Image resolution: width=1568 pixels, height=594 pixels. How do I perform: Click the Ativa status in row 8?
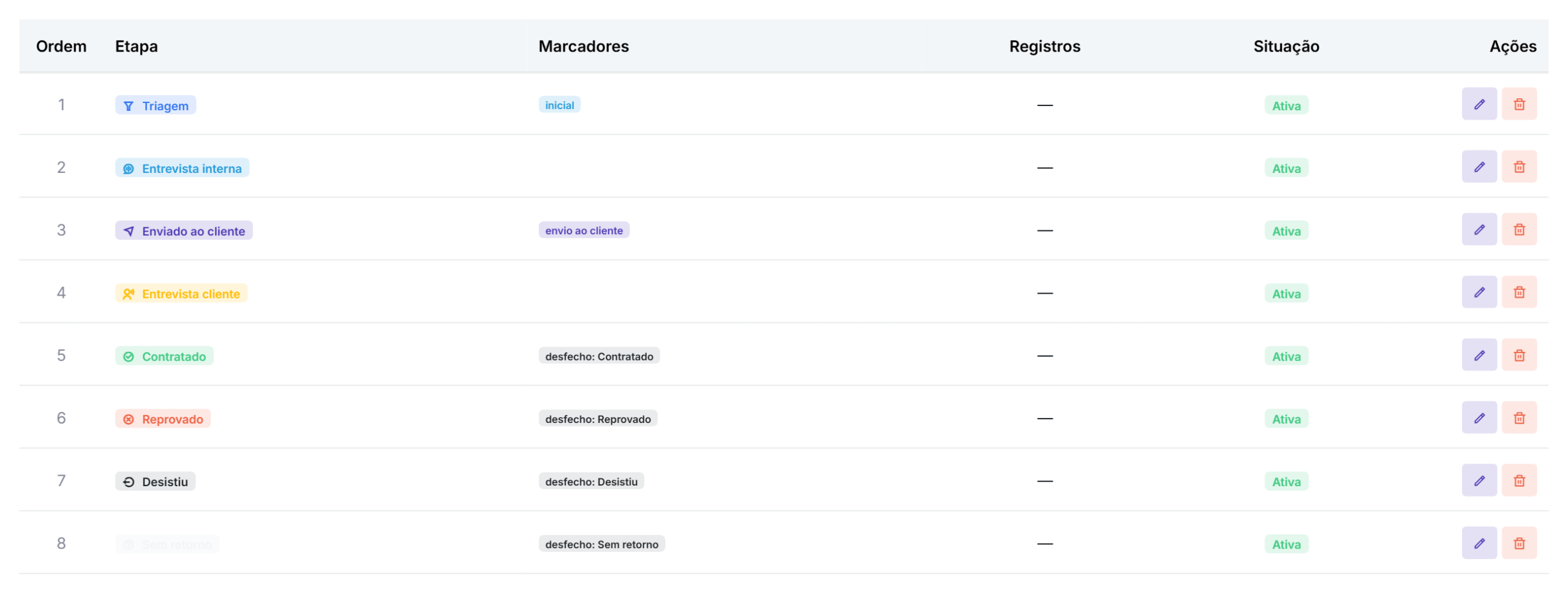point(1286,544)
